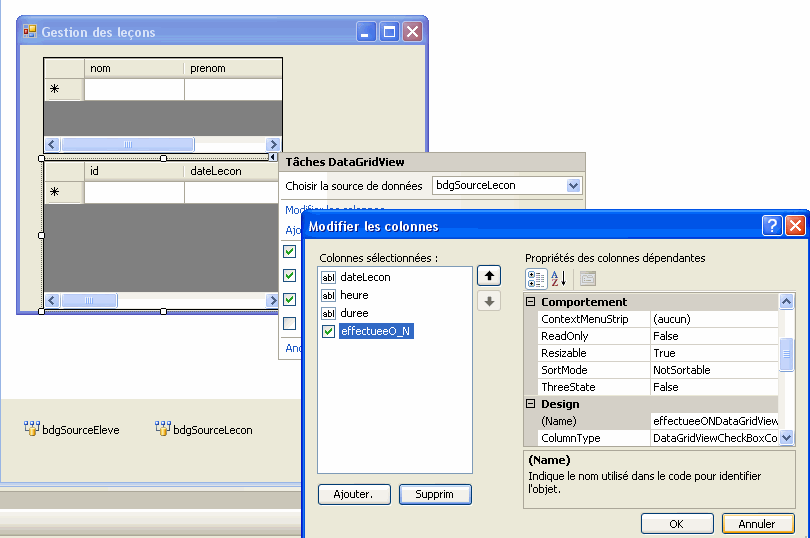Click the text column icon next to heure
The height and width of the screenshot is (538, 810).
pyautogui.click(x=329, y=296)
